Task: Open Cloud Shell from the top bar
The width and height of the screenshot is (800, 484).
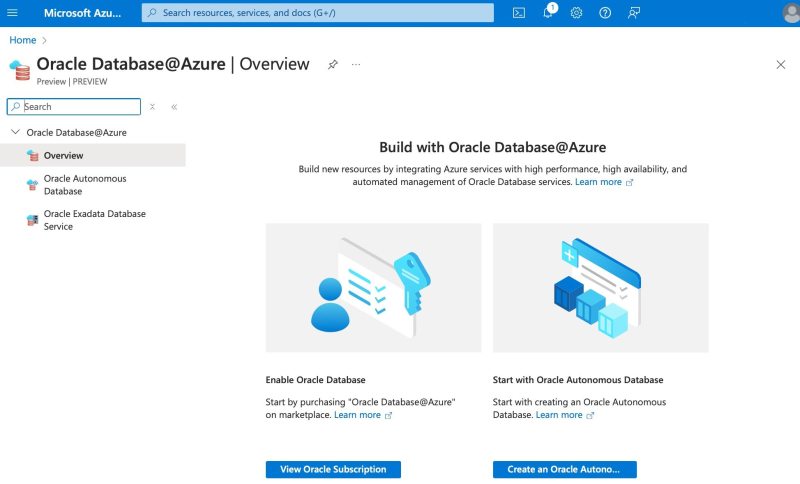Action: coord(518,13)
